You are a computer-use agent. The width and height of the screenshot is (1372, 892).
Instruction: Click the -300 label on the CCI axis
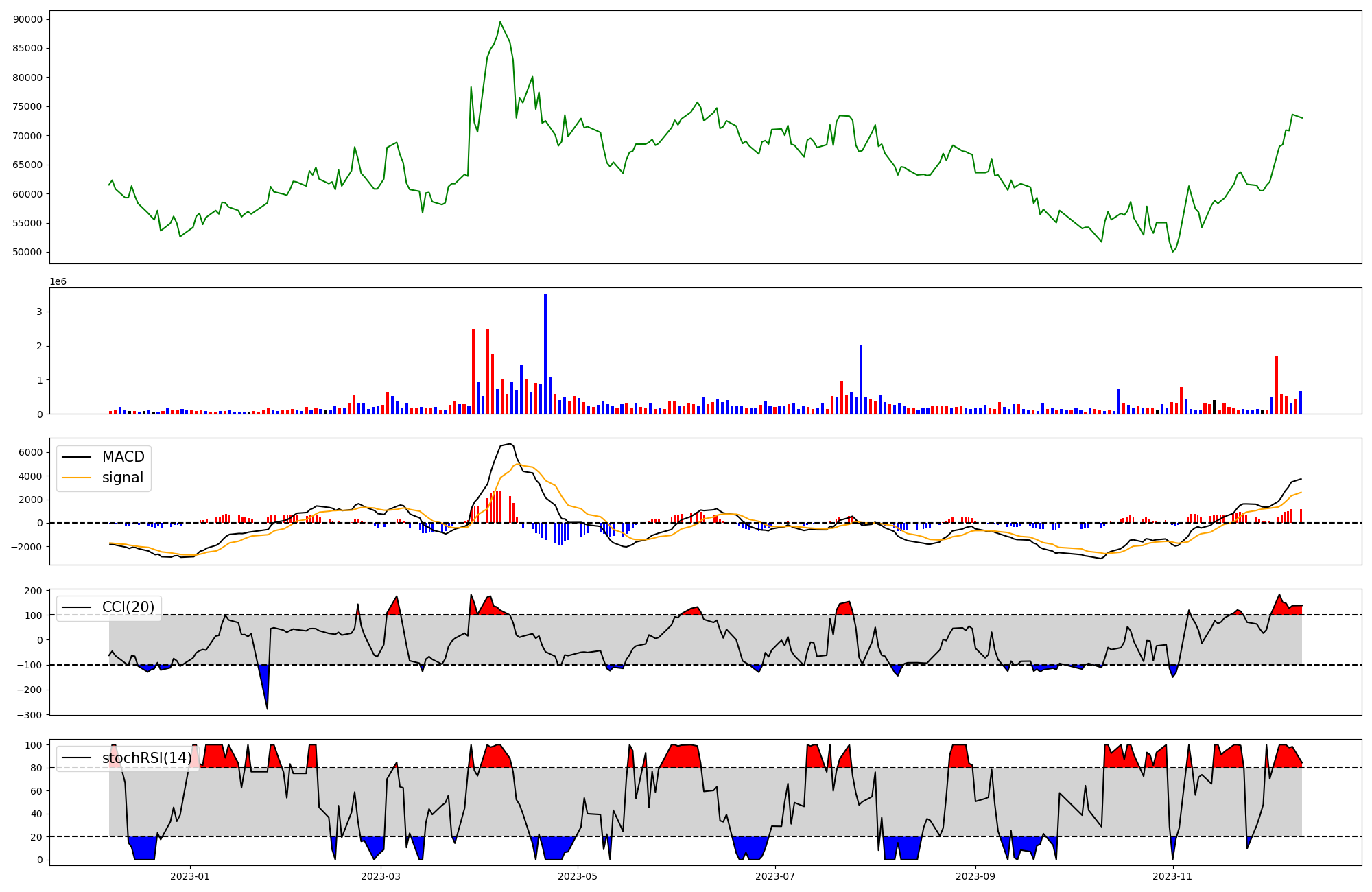(31, 714)
